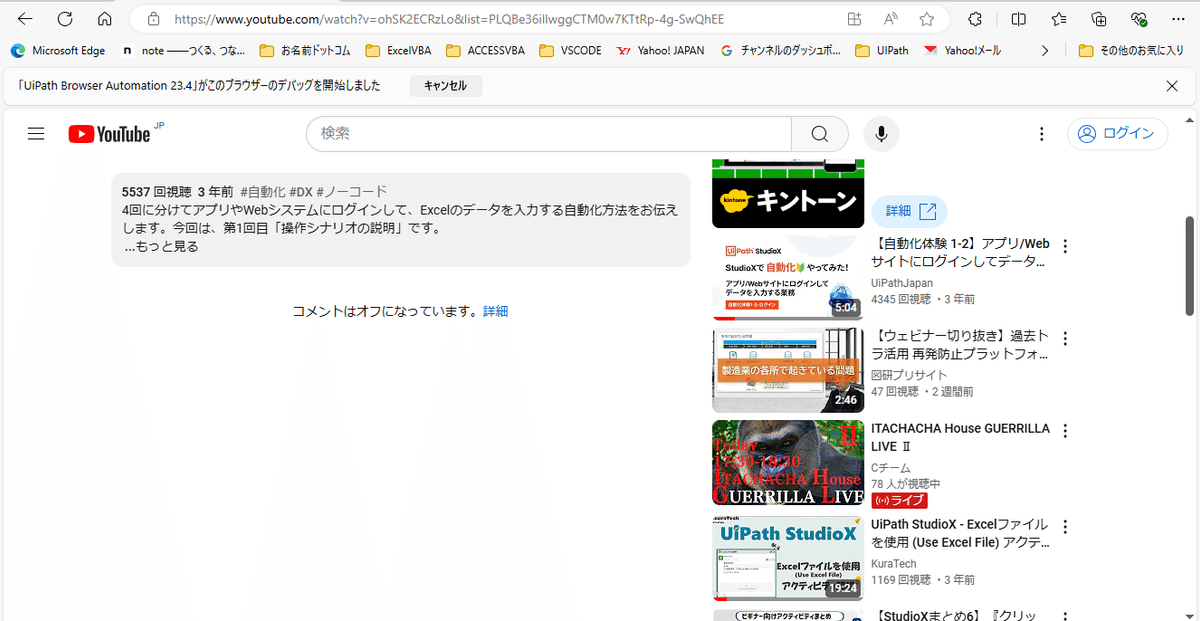The width and height of the screenshot is (1200, 621).
Task: Open the browser extensions puzzle icon
Action: click(975, 19)
